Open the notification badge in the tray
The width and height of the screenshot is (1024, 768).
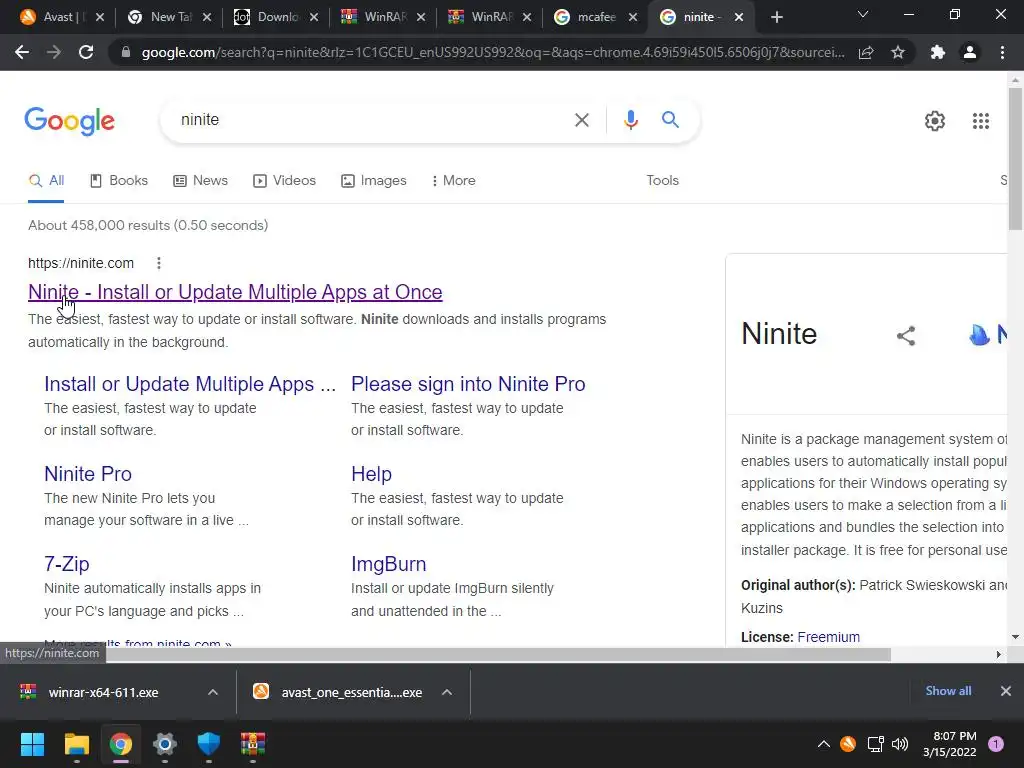pos(995,744)
